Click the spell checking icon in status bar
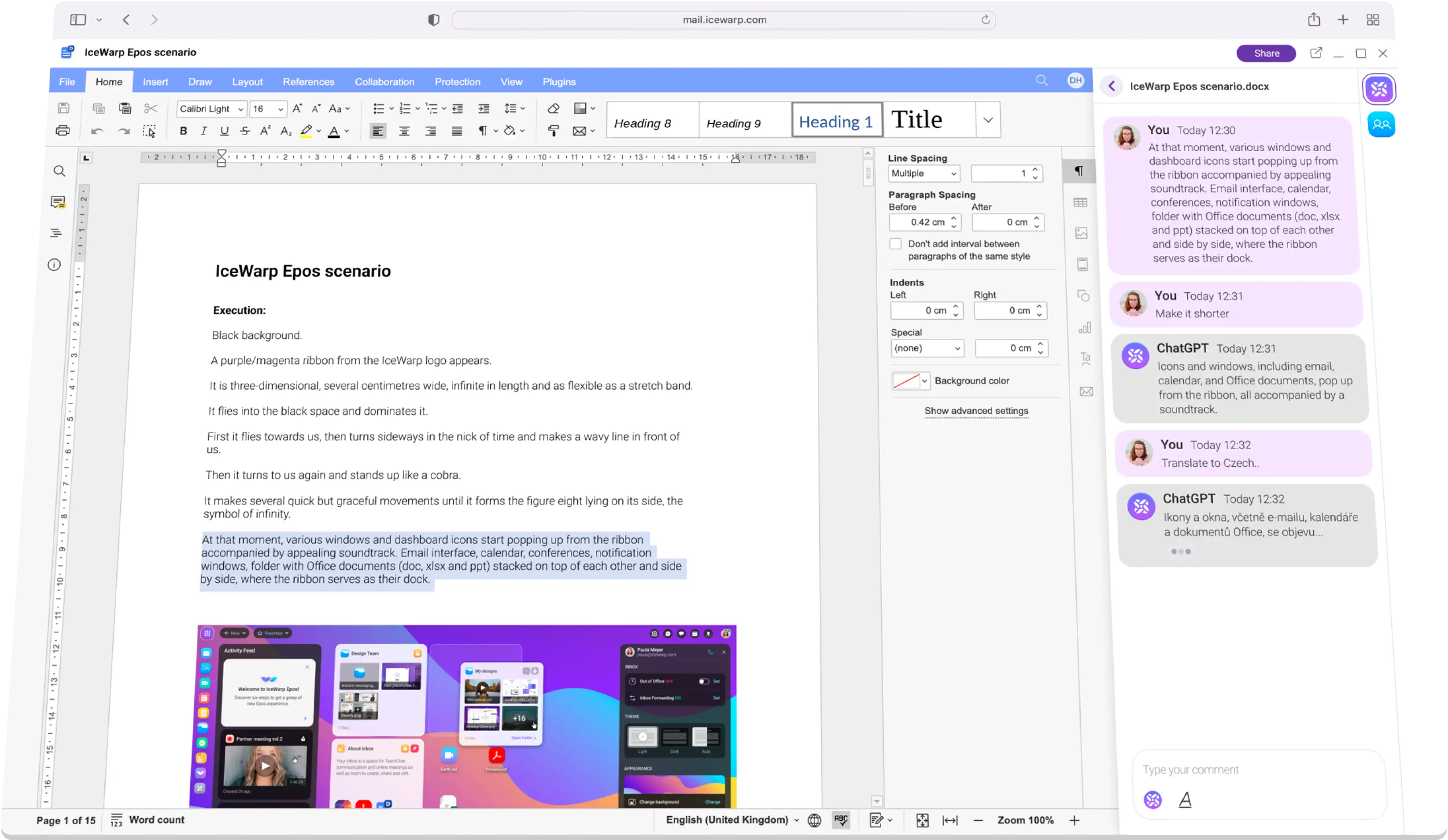The width and height of the screenshot is (1448, 840). coord(841,820)
